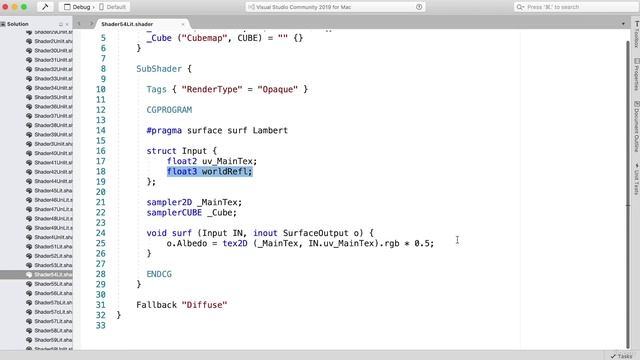Close the ShaderS4Lit.shader tab
The image size is (640, 360).
tap(183, 24)
